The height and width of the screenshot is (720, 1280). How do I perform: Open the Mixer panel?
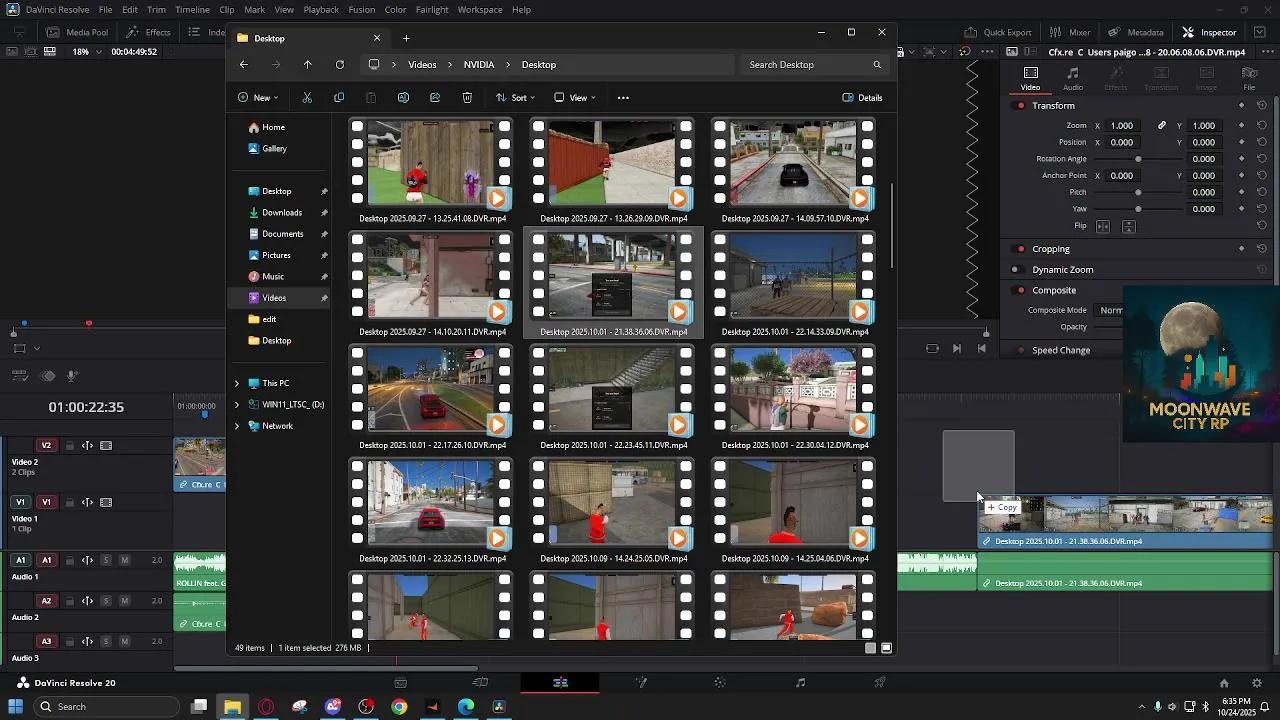coord(1070,32)
